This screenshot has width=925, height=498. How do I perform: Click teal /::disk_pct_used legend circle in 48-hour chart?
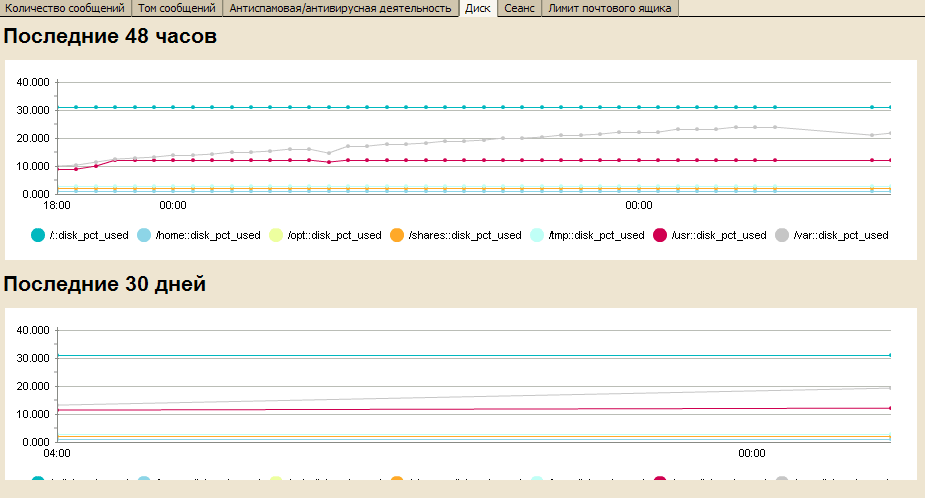click(38, 235)
